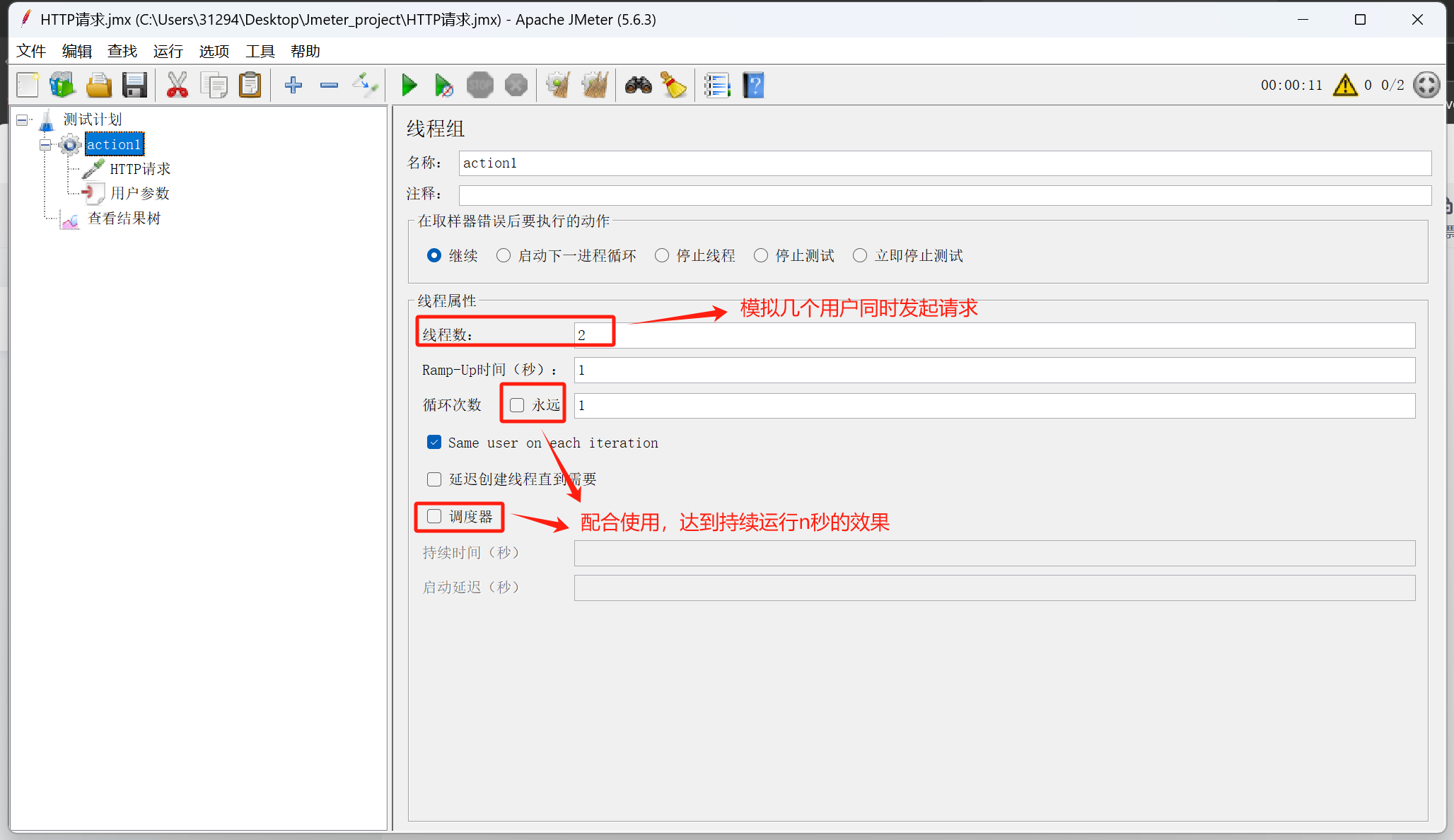Collapse the 测试计划 tree node
This screenshot has height=840, width=1454.
click(x=22, y=120)
